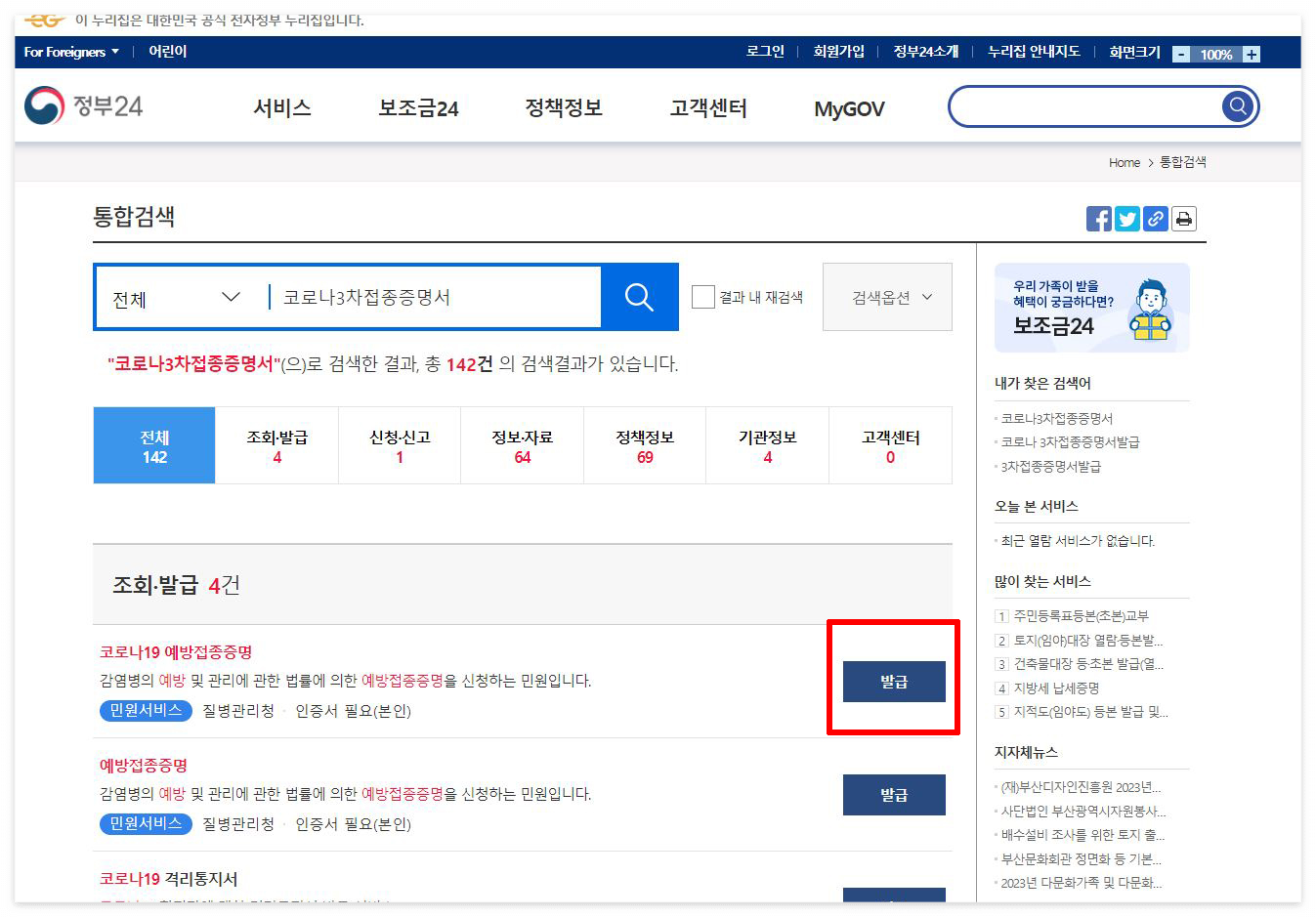
Task: Open 예방접종증명 result title
Action: point(144,766)
